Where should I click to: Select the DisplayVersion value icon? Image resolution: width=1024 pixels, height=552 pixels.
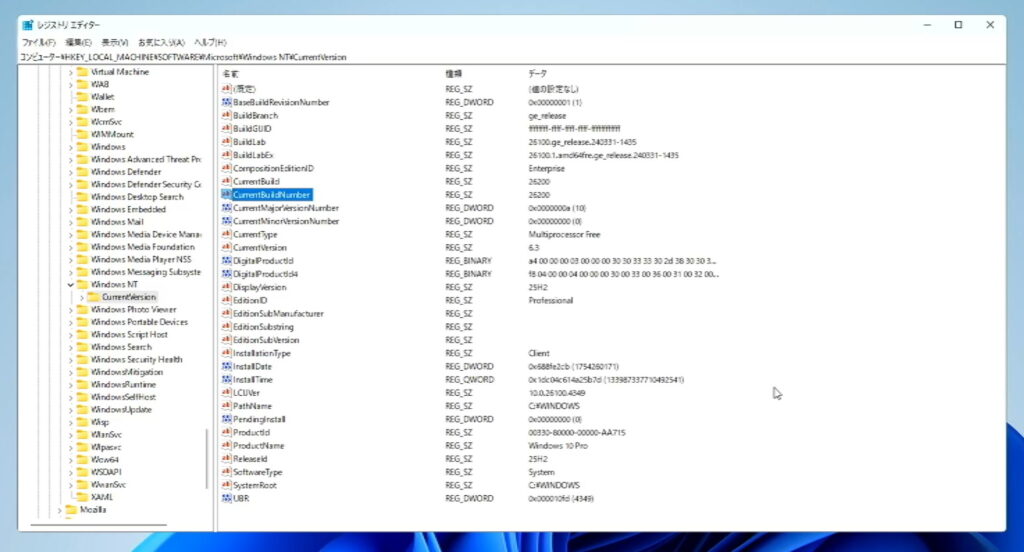coord(227,287)
